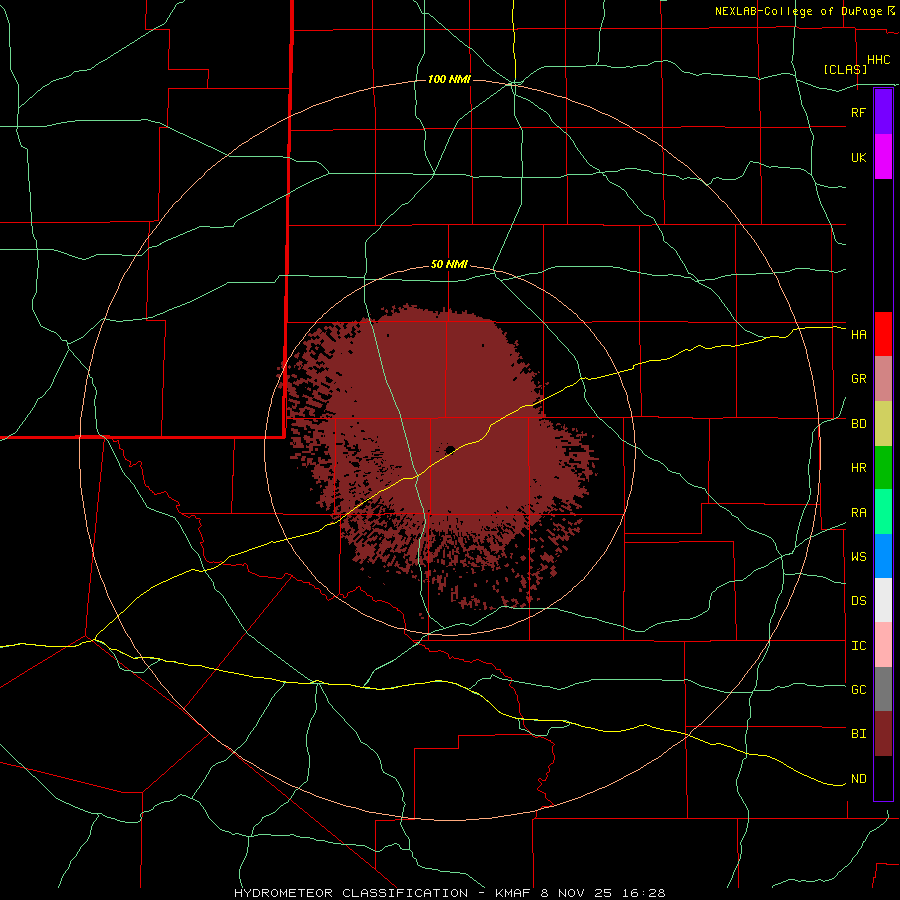Click the BD yellow legend swatch

point(883,424)
